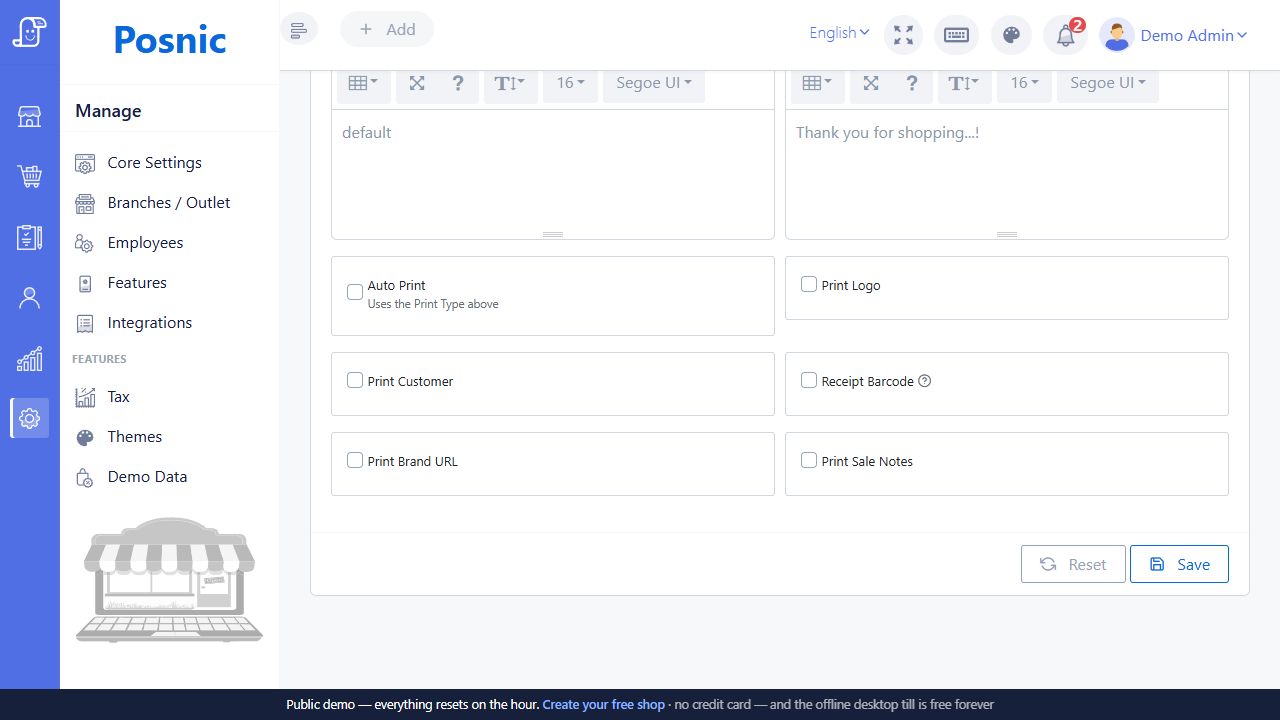Click the Posnic brand name
Screen dimensions: 1280x720
[170, 40]
